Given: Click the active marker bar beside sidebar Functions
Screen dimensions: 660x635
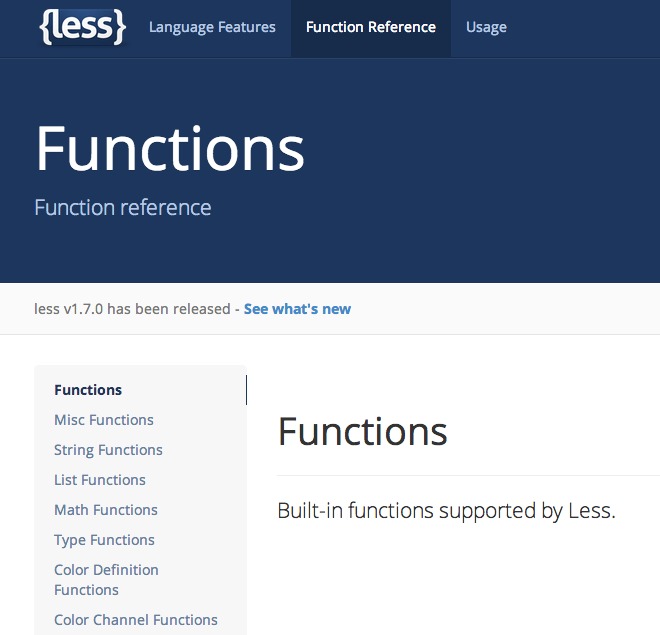Looking at the screenshot, I should click(246, 390).
